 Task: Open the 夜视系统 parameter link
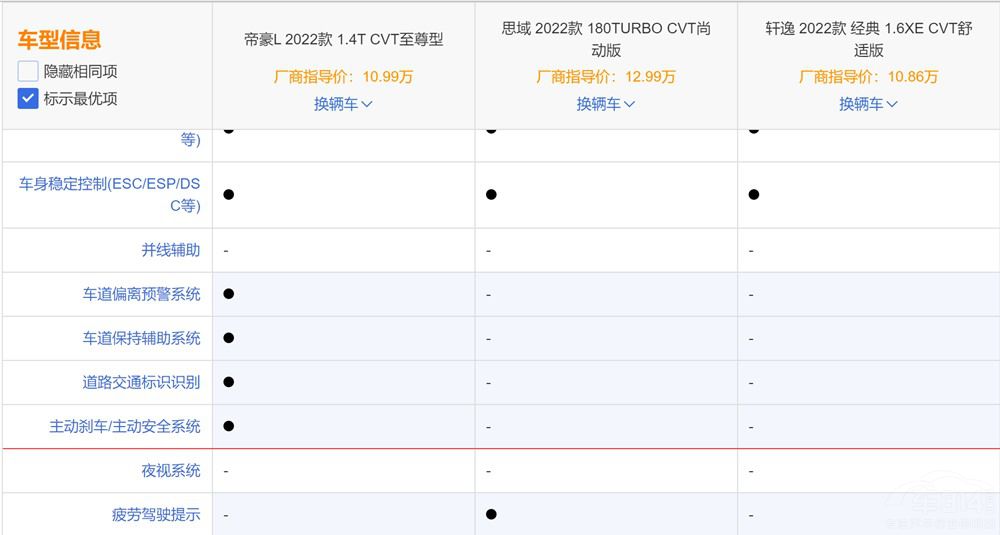click(171, 471)
